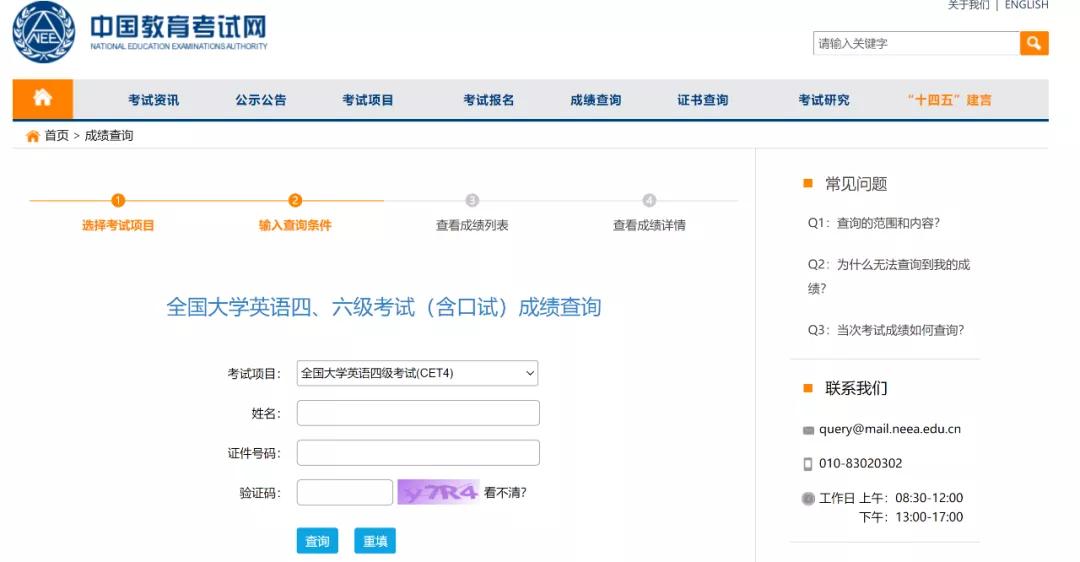Open 考试报名 menu item
This screenshot has height=562, width=1080.
click(489, 100)
